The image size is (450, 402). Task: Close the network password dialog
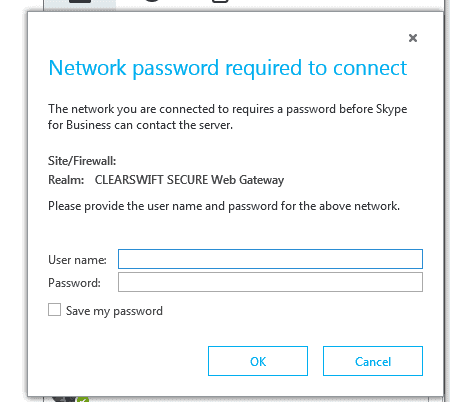click(413, 38)
